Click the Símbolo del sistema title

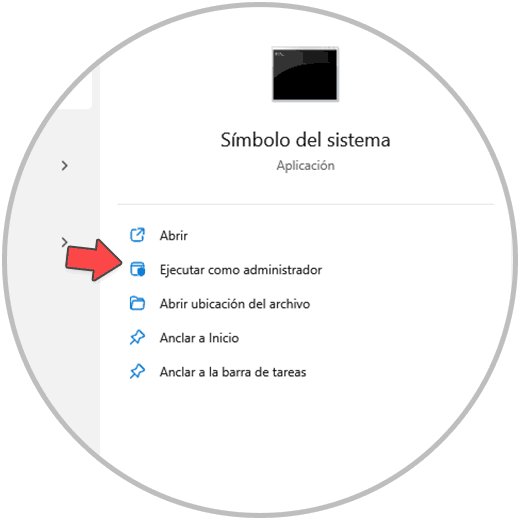coord(305,140)
